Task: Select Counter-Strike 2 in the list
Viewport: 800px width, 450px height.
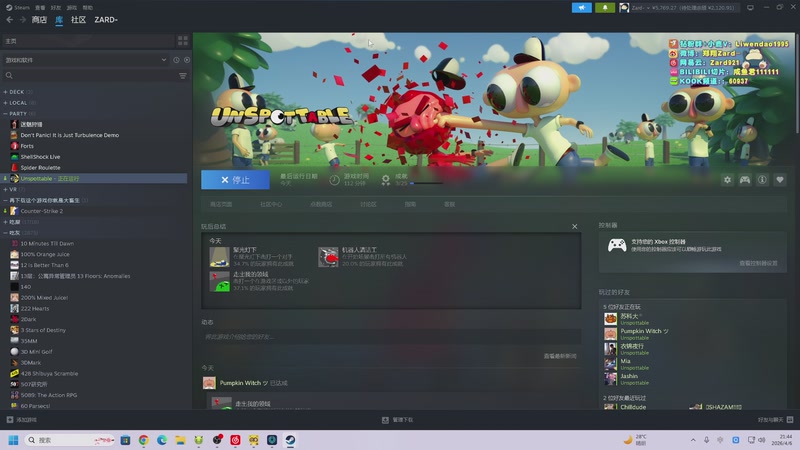Action: point(42,211)
